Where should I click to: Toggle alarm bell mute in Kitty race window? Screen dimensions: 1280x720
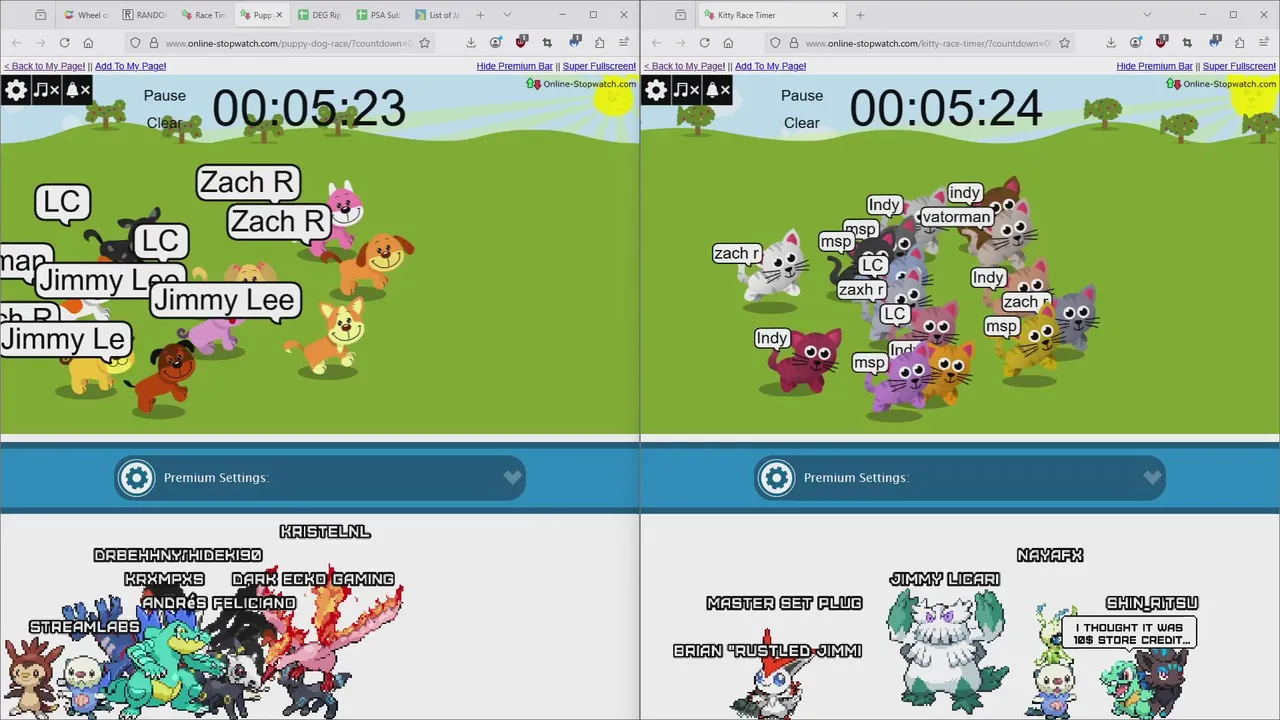[x=717, y=90]
